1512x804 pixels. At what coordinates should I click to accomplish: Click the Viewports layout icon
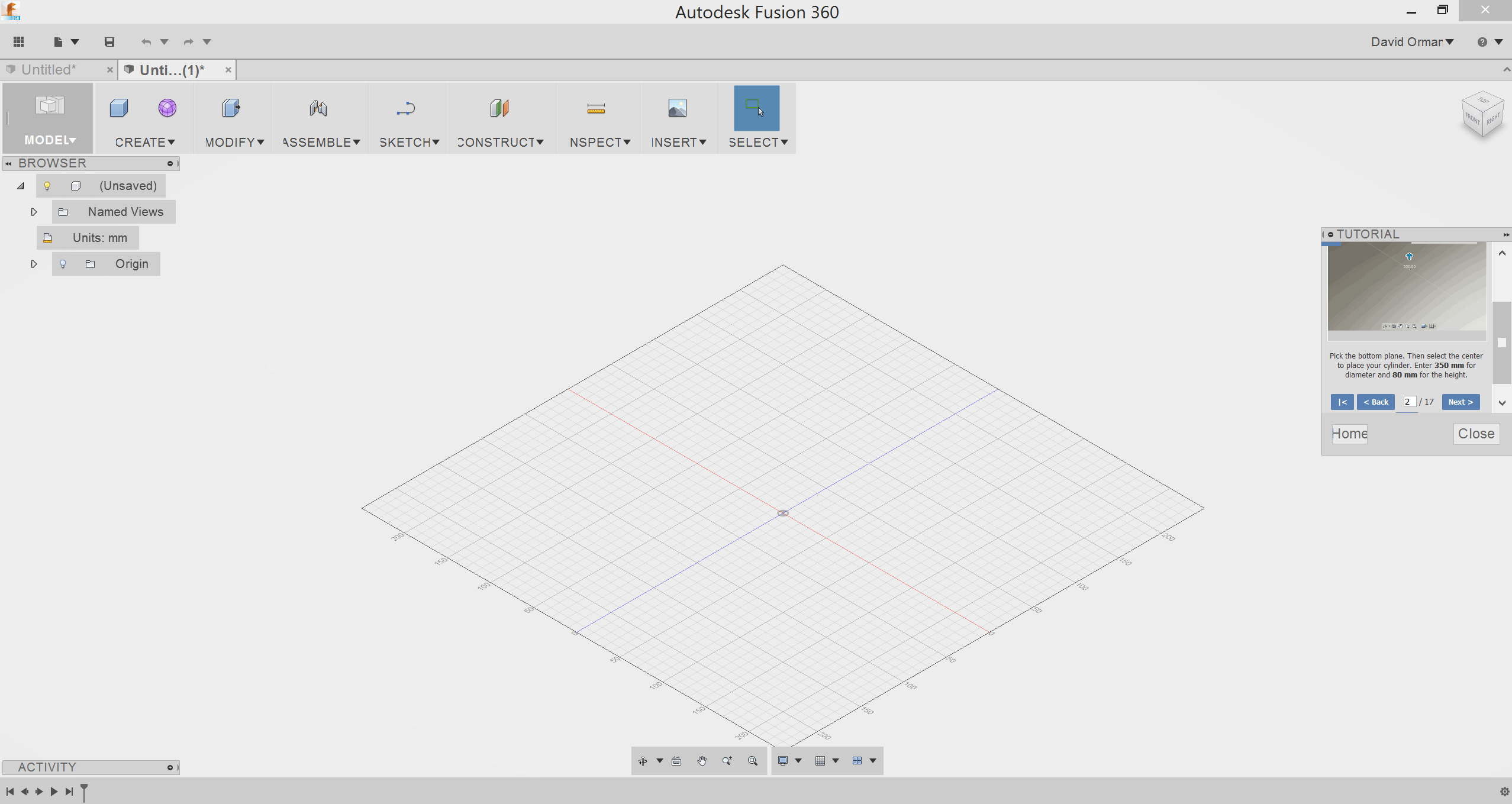(x=857, y=761)
